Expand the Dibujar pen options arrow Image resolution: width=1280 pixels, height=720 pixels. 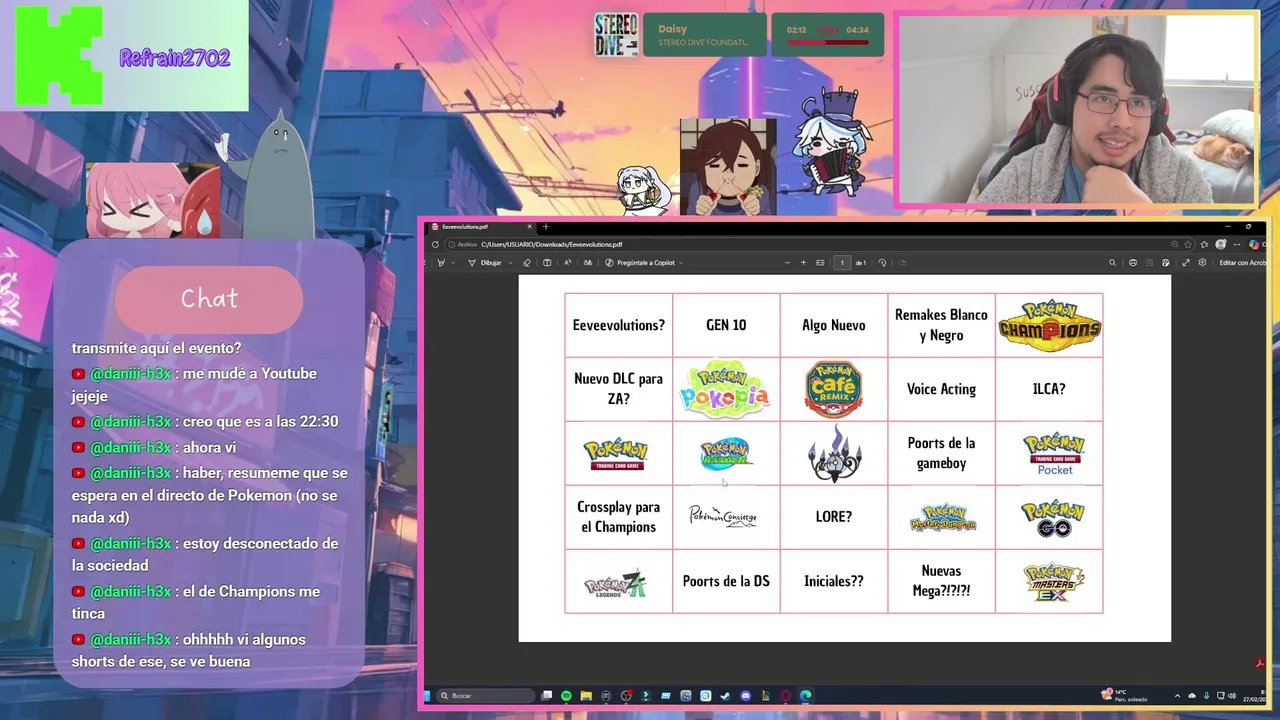(511, 263)
